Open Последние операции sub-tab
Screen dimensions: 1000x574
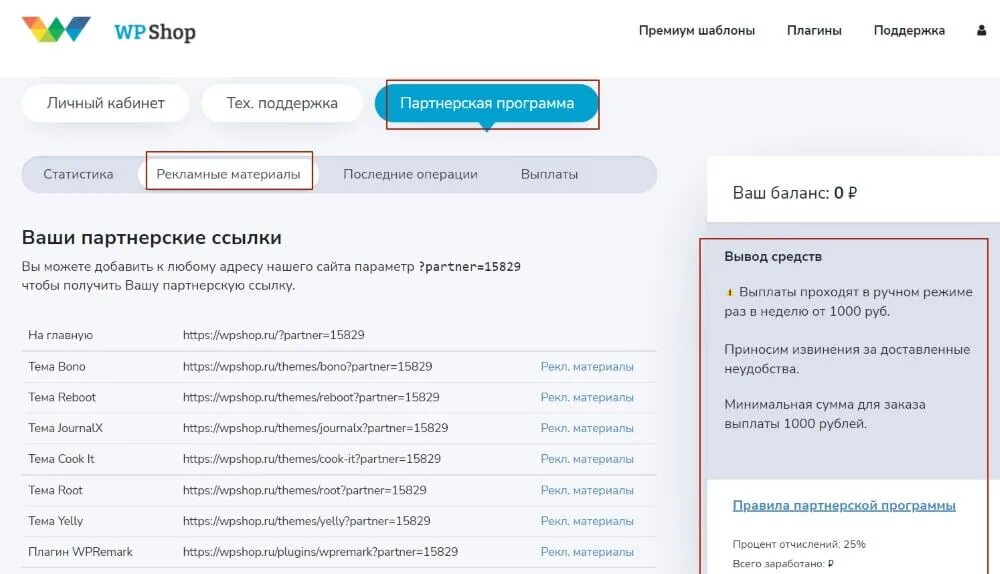coord(410,174)
